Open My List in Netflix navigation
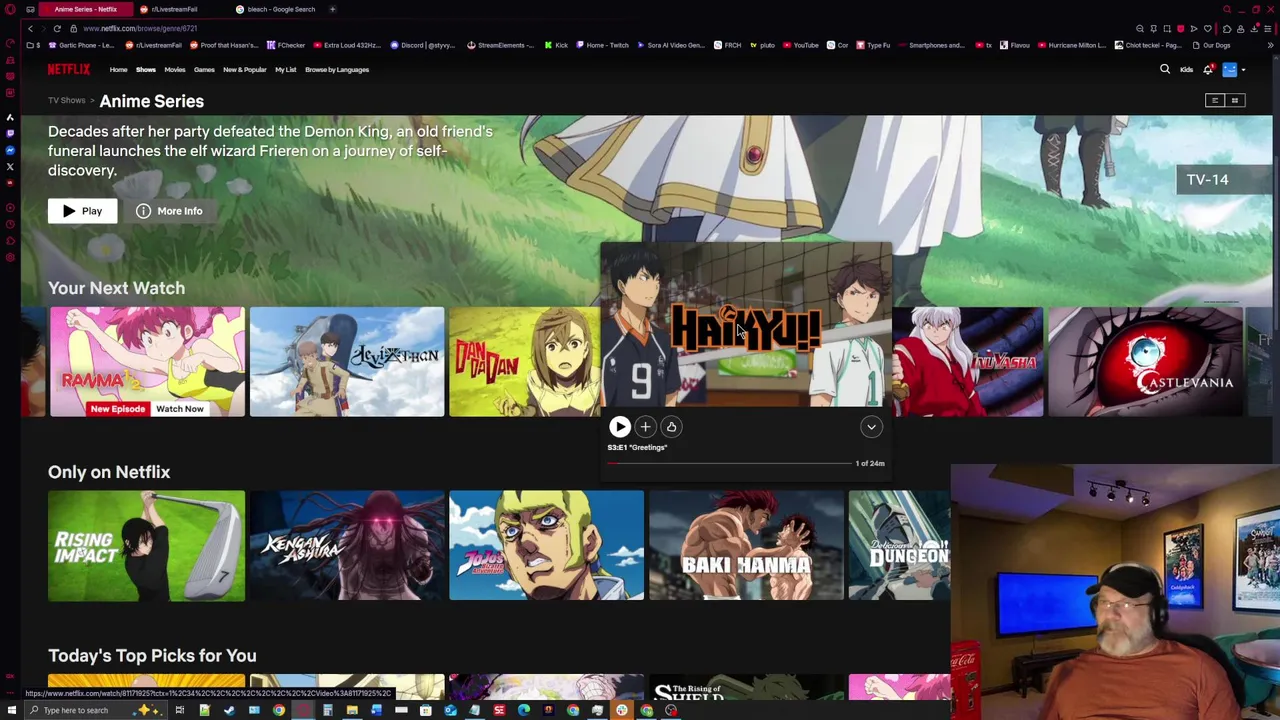 pos(286,69)
